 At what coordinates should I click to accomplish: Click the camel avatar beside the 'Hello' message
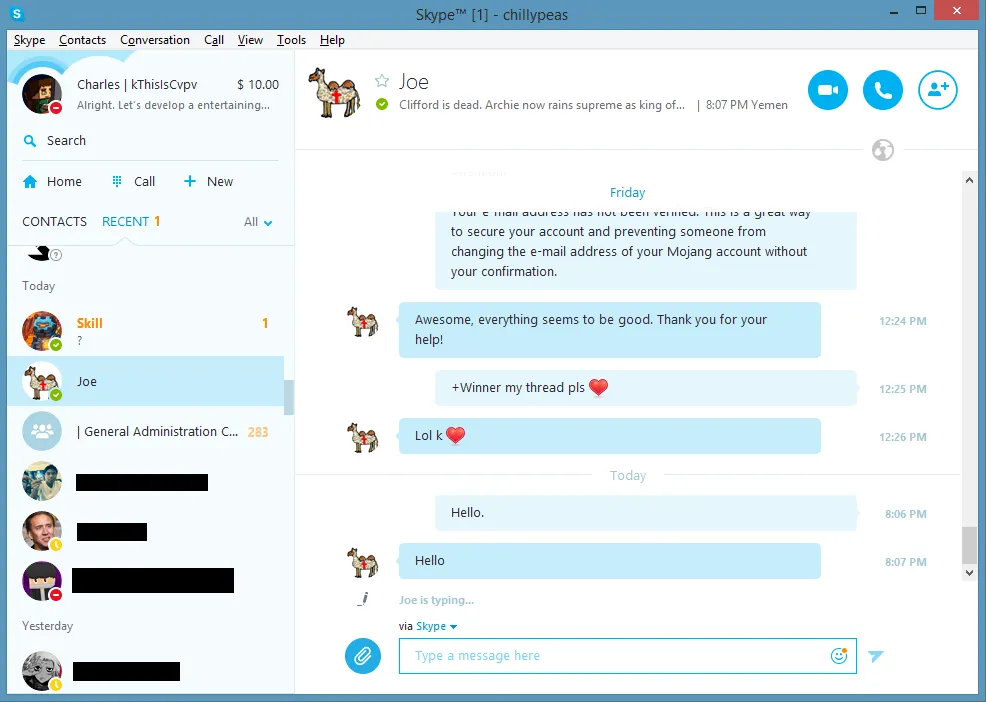pyautogui.click(x=363, y=562)
